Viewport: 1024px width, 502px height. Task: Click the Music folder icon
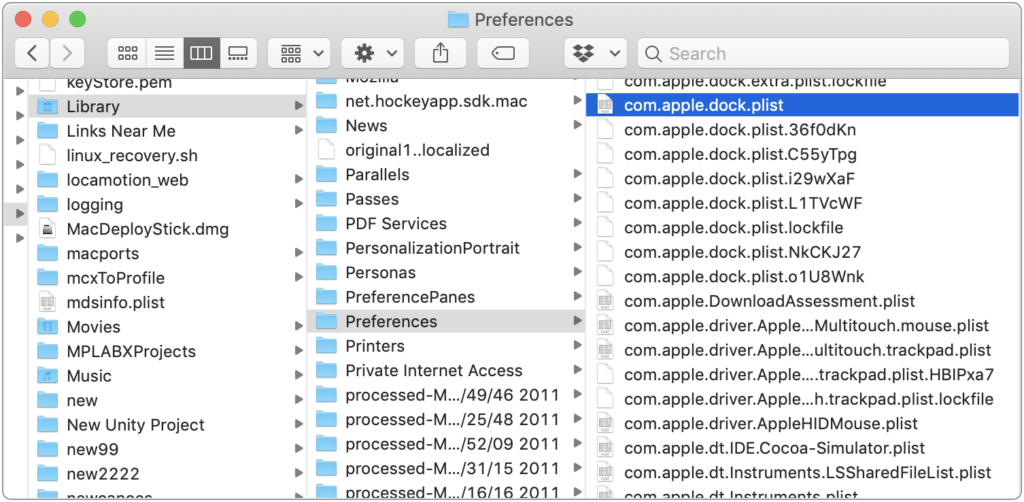(48, 375)
